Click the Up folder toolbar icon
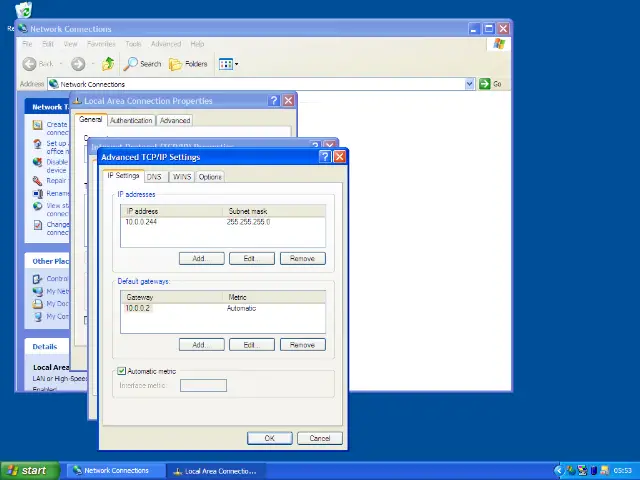 coord(106,64)
